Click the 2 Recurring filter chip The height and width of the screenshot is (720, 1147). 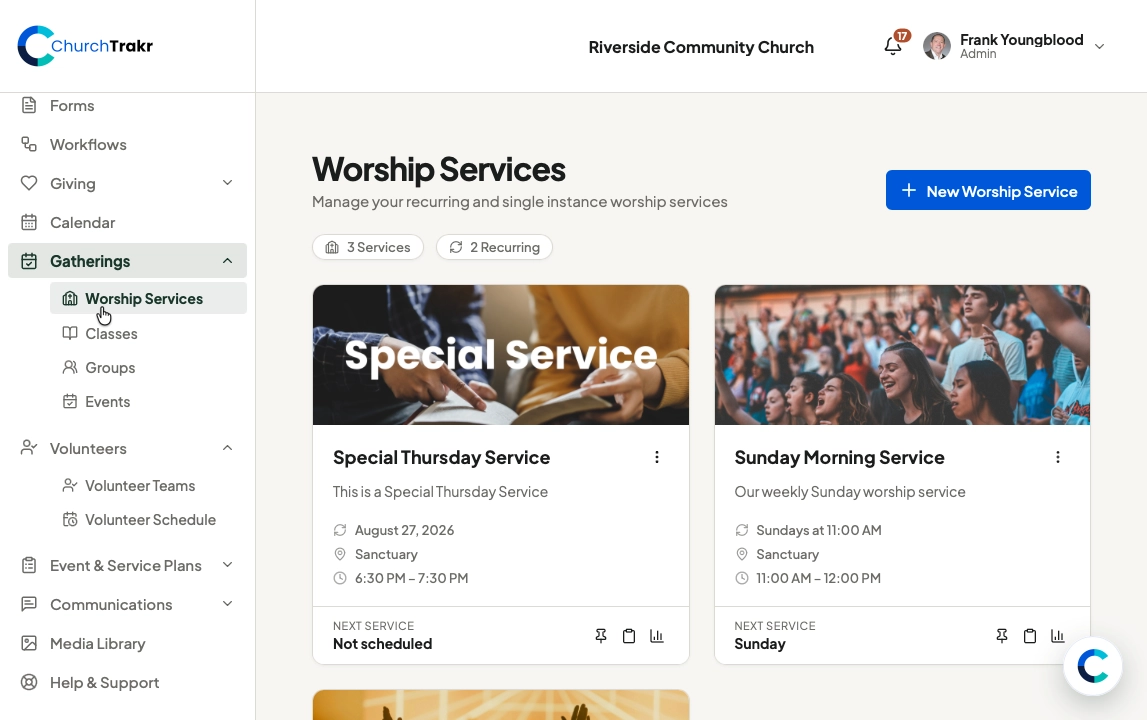pyautogui.click(x=494, y=247)
